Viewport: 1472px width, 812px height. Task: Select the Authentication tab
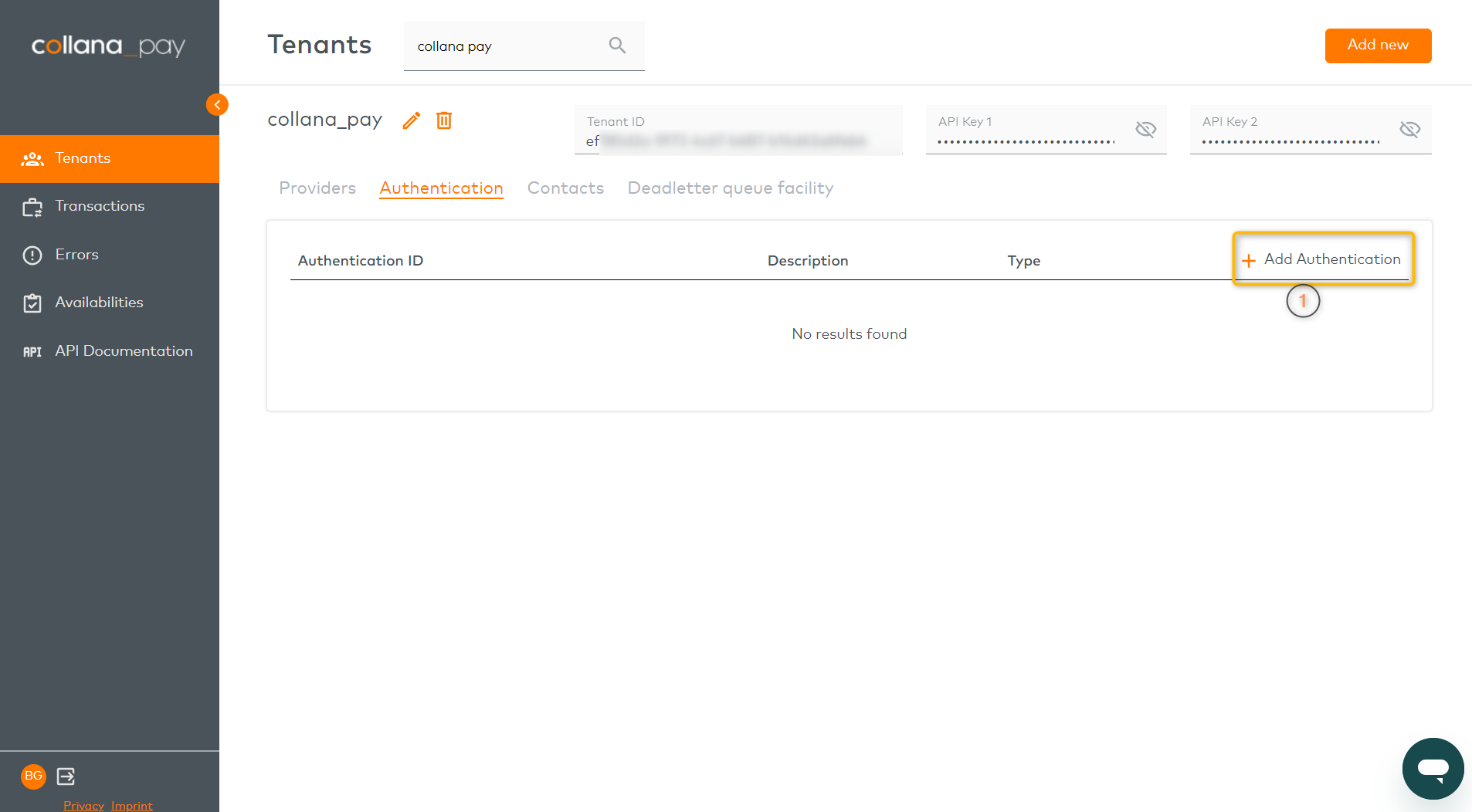click(x=441, y=188)
